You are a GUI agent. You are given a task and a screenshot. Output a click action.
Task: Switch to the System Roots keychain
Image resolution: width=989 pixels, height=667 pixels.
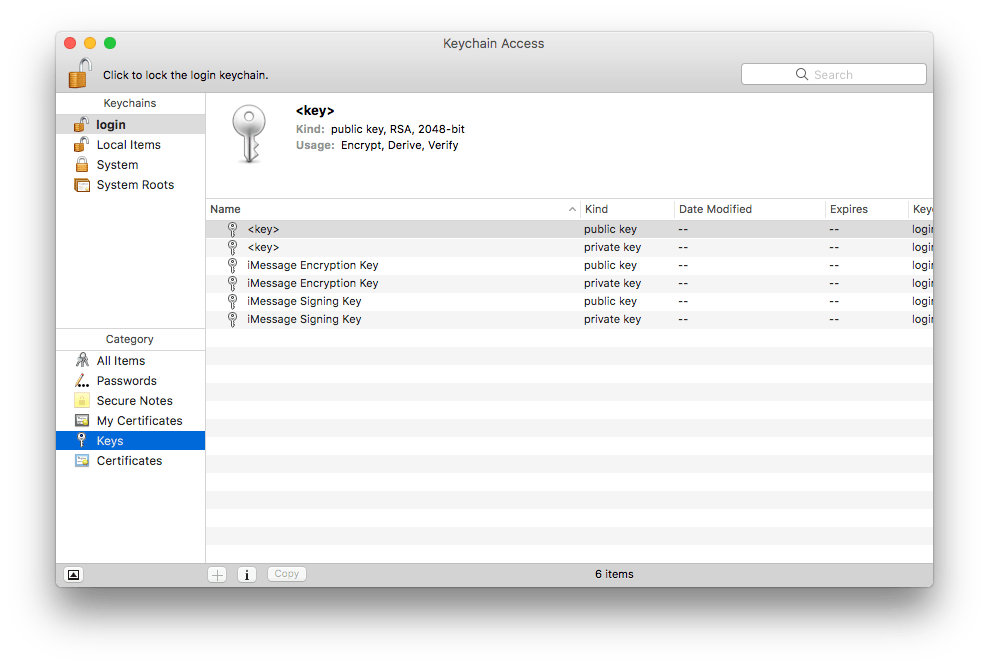(134, 184)
